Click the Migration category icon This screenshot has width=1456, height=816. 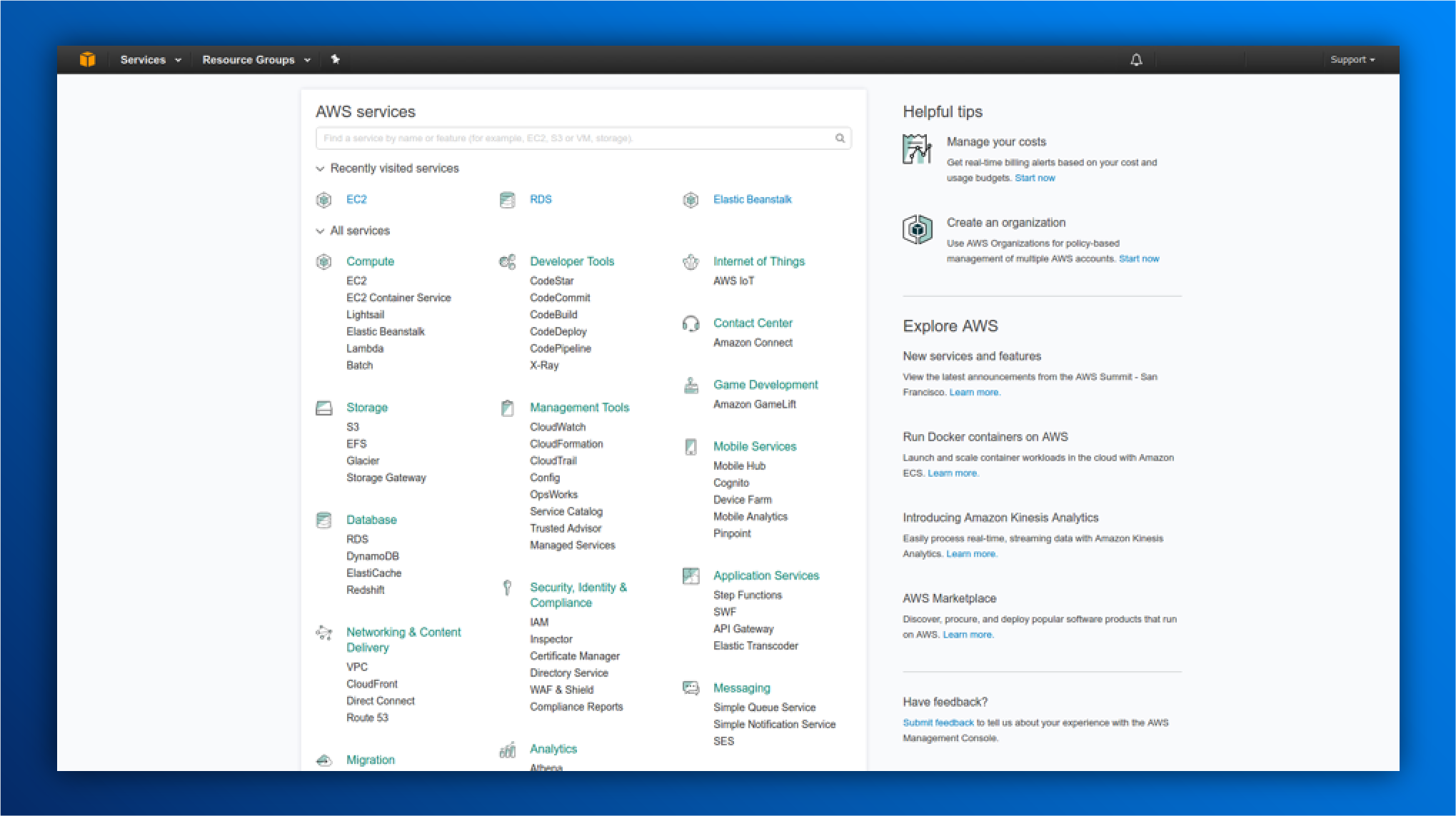tap(323, 760)
